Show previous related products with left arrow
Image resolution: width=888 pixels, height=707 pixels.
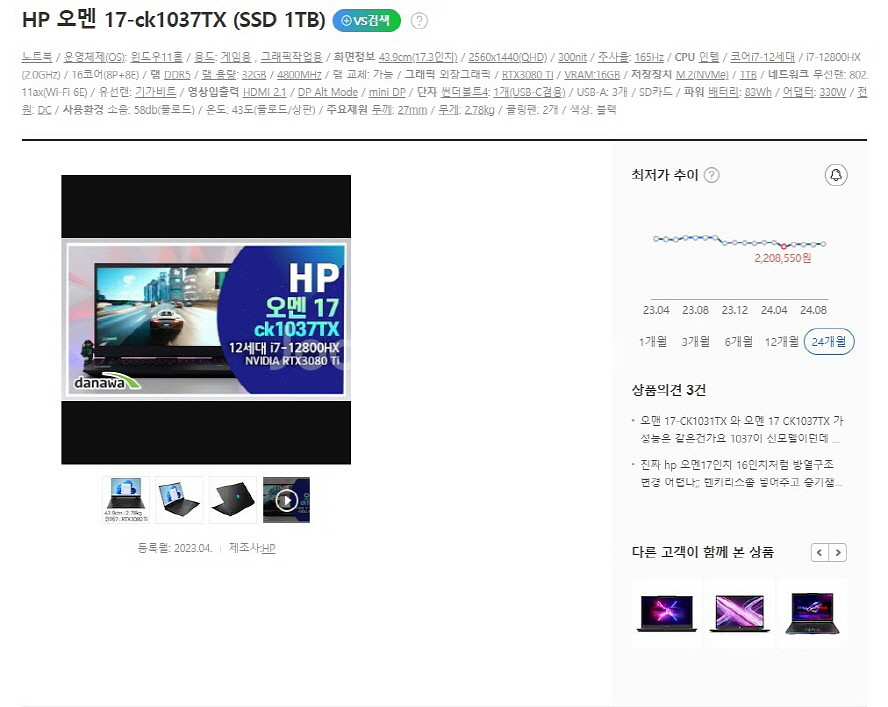point(819,552)
